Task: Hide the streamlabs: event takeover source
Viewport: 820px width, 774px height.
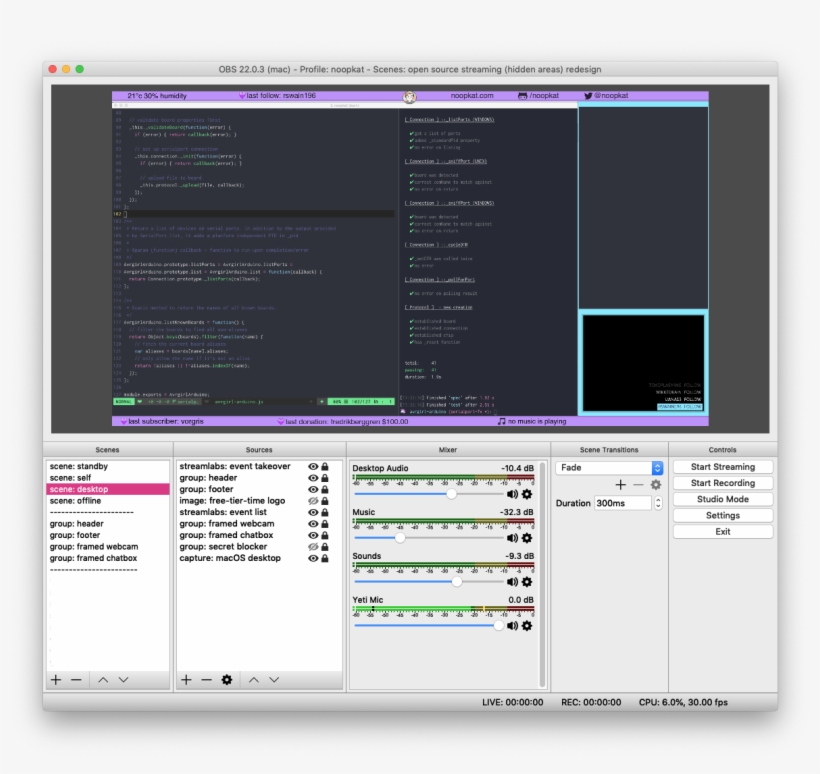Action: coord(312,466)
